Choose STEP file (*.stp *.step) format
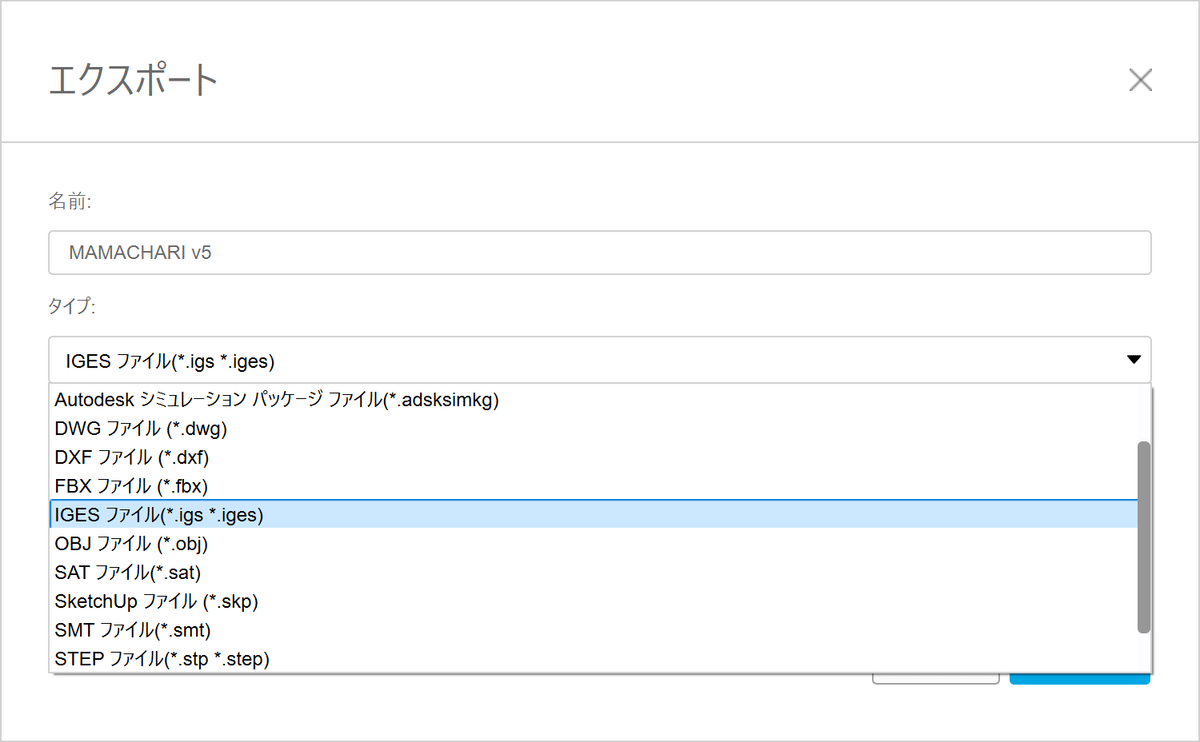 [162, 659]
